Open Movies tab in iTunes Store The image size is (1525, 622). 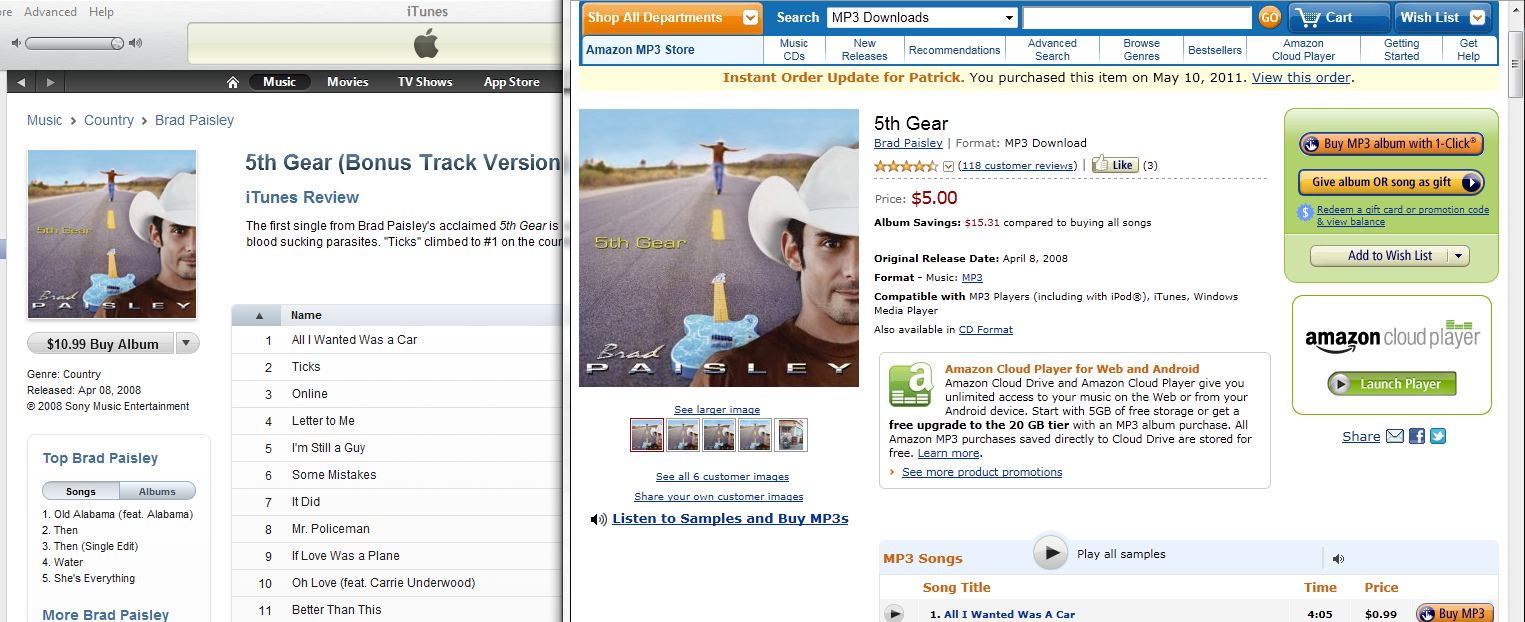click(x=347, y=82)
